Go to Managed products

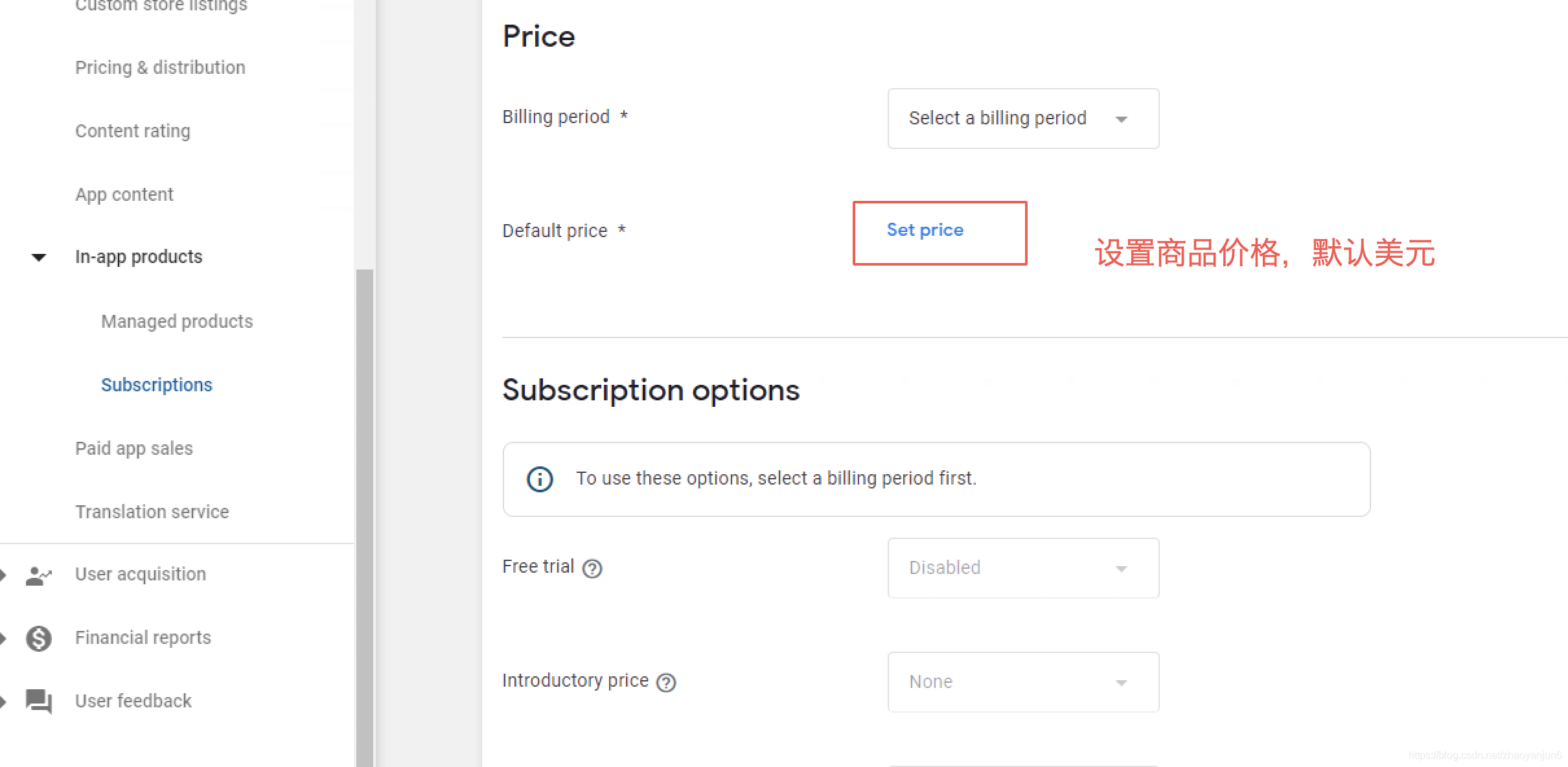click(x=177, y=321)
